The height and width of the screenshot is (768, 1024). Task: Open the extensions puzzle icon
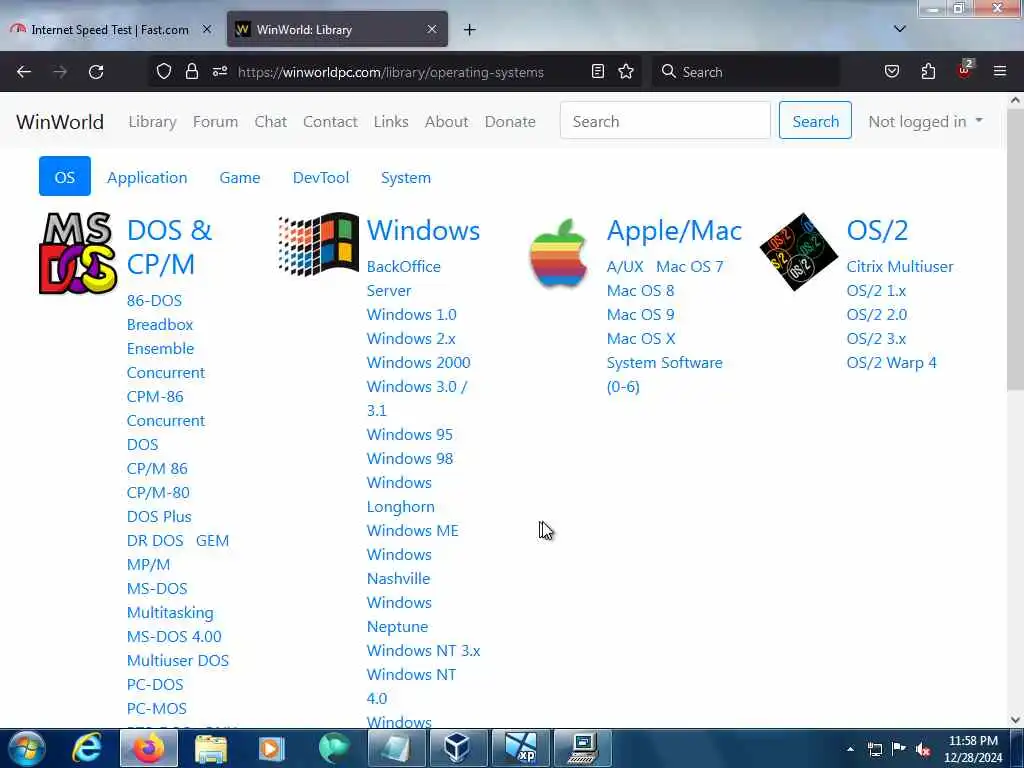pyautogui.click(x=928, y=72)
